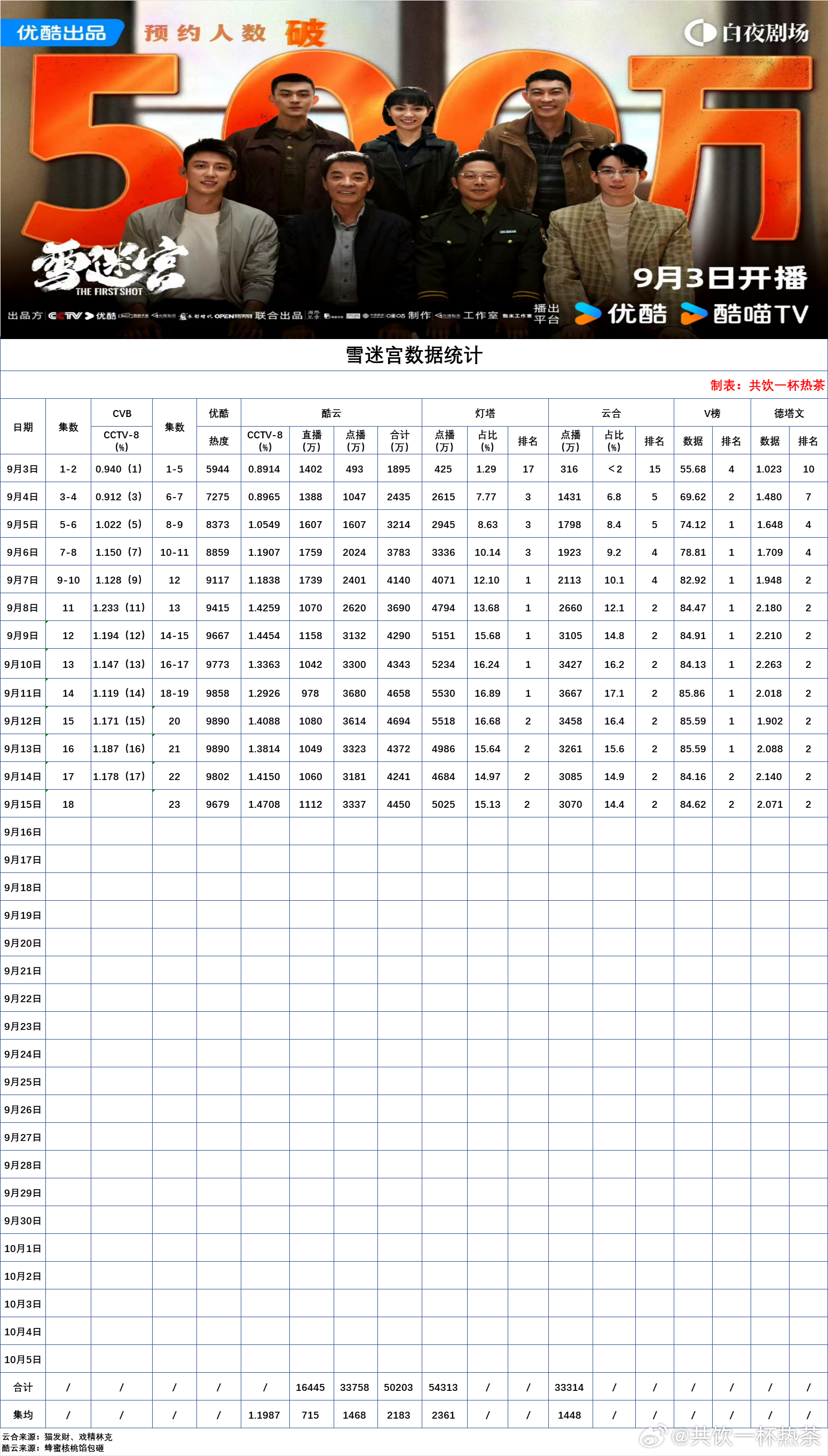
Task: Click the 33314 云合 total cell
Action: (570, 1387)
